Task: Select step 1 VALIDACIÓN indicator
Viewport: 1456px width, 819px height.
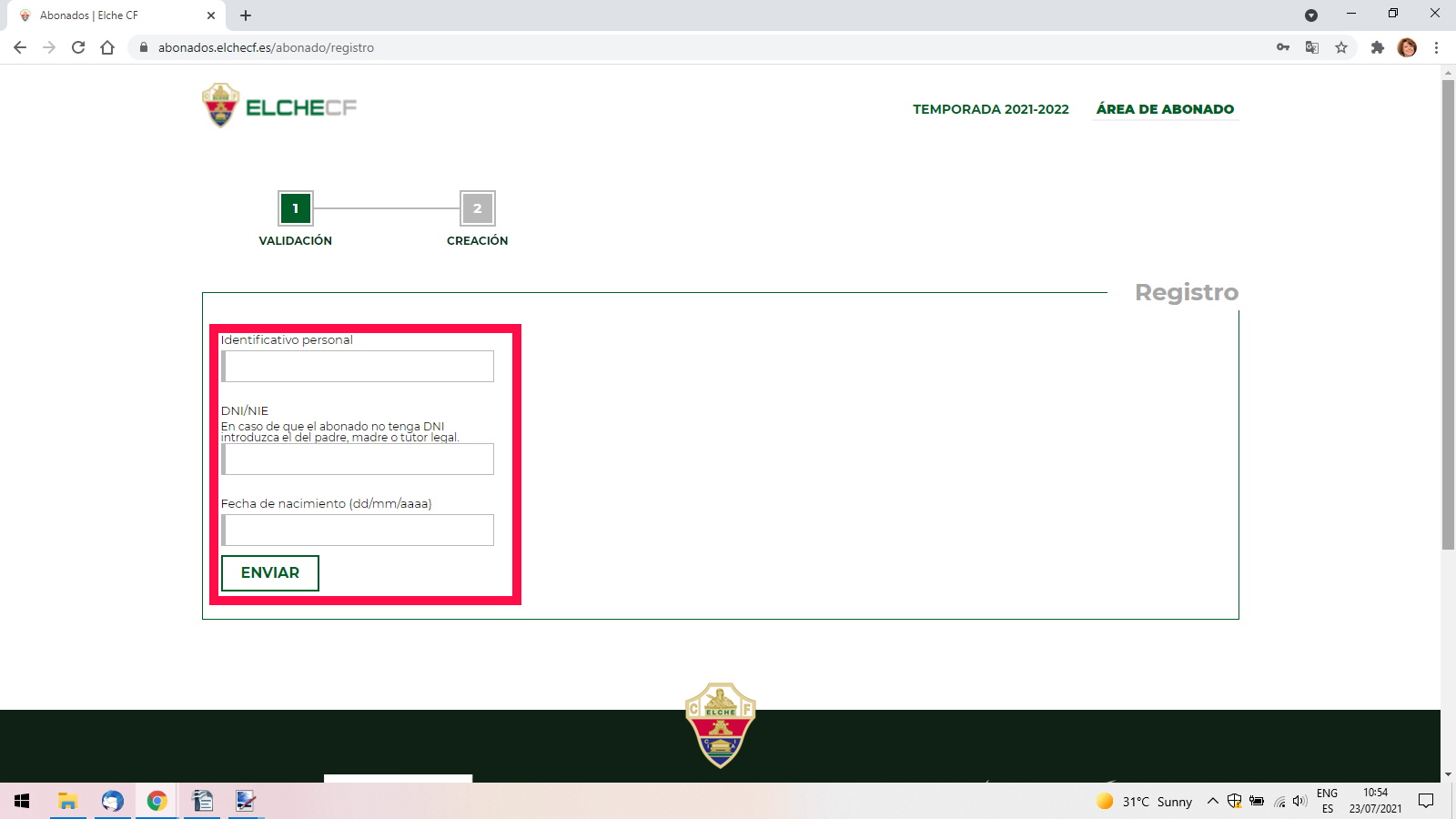Action: tap(295, 207)
